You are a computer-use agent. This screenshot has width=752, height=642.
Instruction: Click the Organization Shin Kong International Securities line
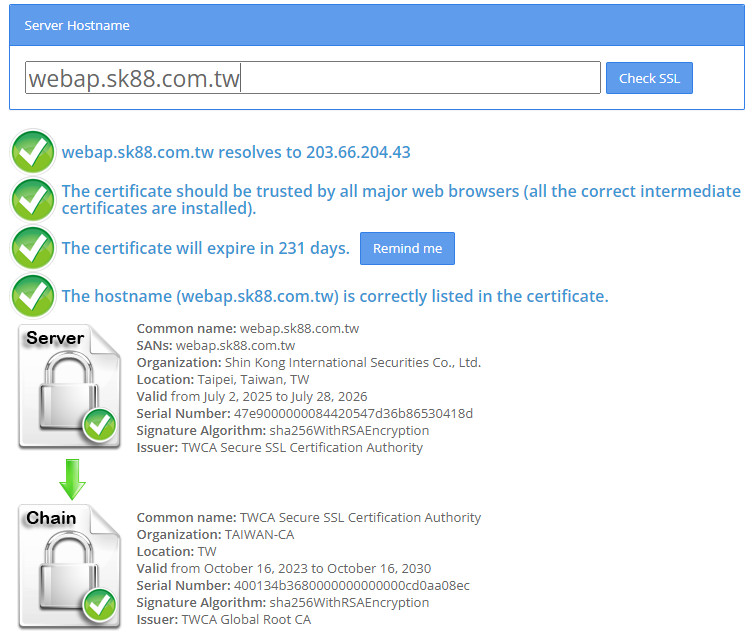click(x=309, y=362)
